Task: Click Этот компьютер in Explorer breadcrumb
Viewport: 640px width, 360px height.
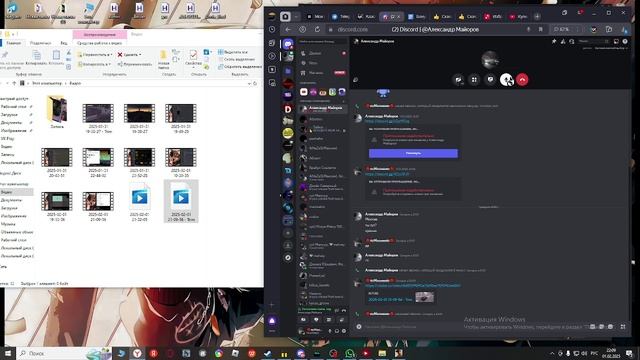Action: point(47,83)
